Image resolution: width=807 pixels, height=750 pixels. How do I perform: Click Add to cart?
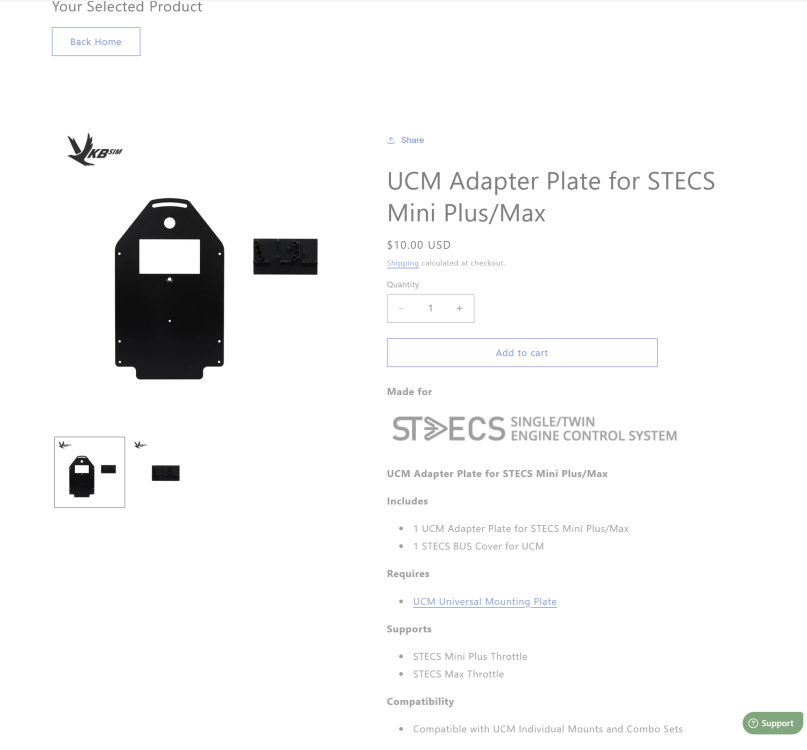521,352
